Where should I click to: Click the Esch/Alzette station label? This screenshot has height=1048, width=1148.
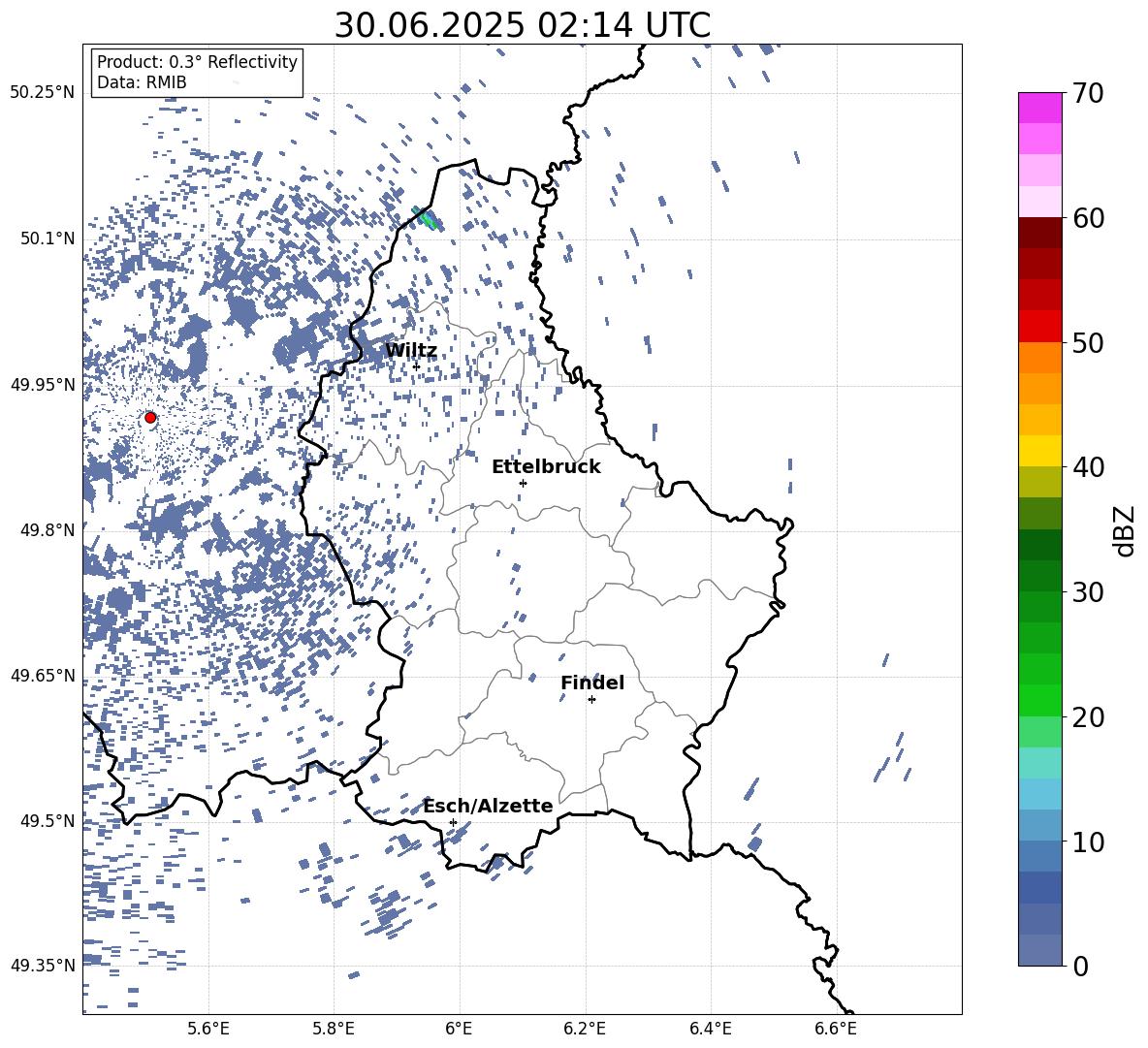pos(488,806)
